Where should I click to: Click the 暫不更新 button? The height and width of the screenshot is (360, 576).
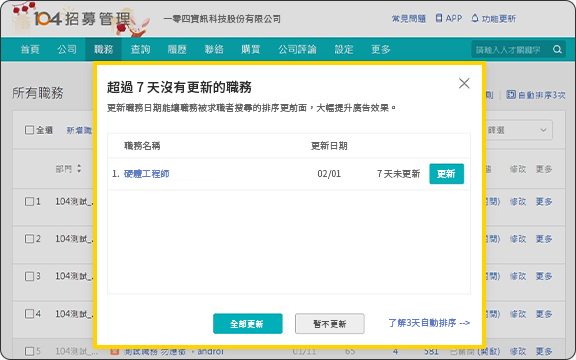click(330, 324)
